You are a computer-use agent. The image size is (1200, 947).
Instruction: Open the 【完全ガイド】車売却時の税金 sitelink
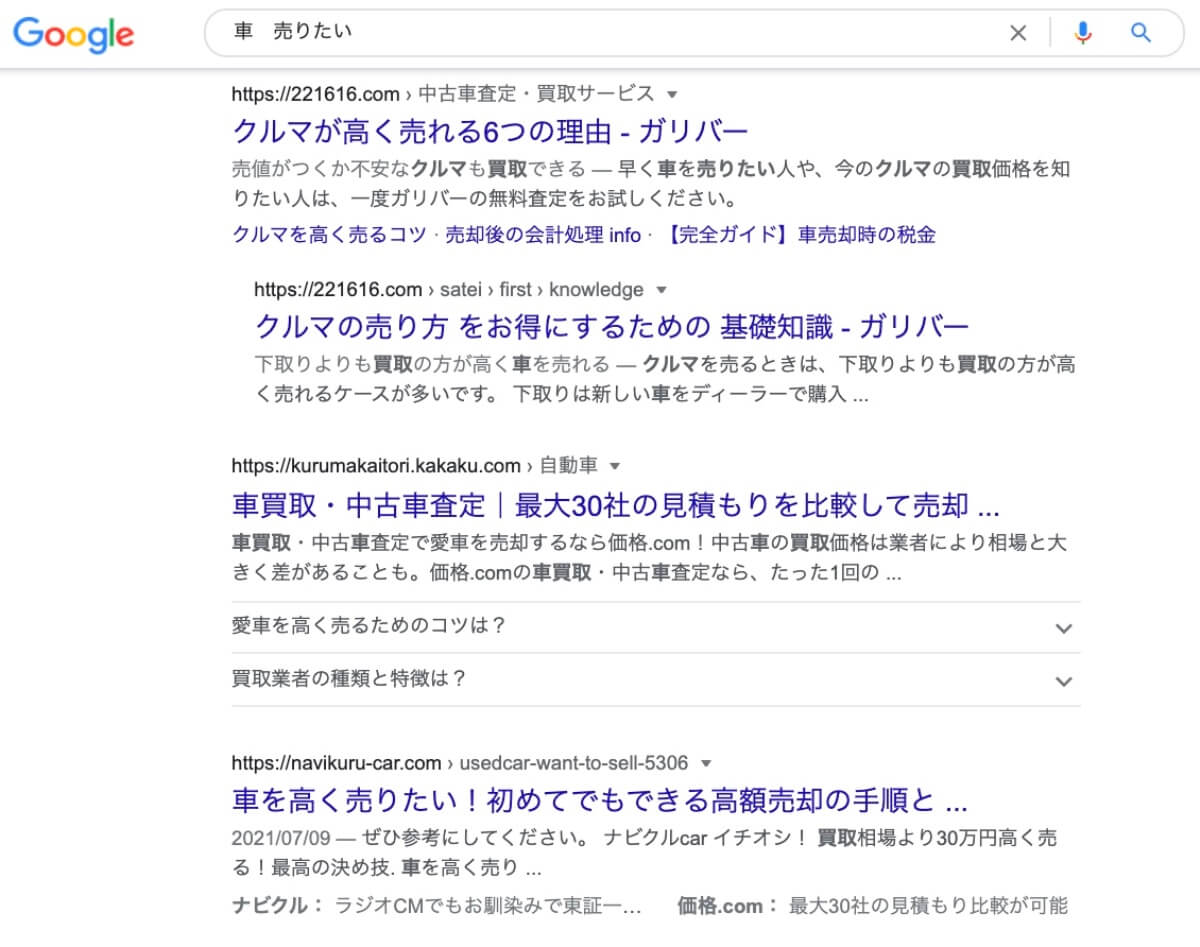(799, 235)
